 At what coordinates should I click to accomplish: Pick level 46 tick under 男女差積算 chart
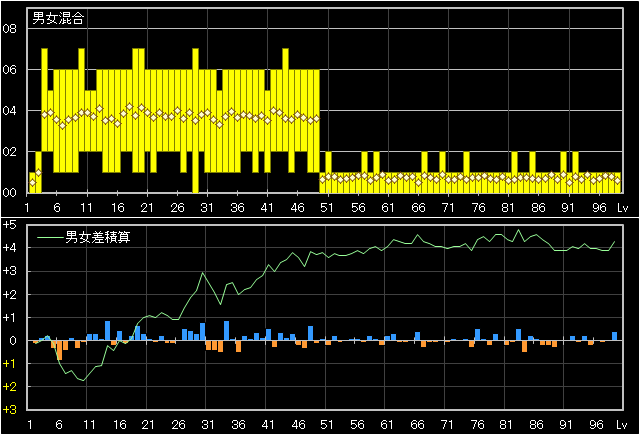point(298,425)
